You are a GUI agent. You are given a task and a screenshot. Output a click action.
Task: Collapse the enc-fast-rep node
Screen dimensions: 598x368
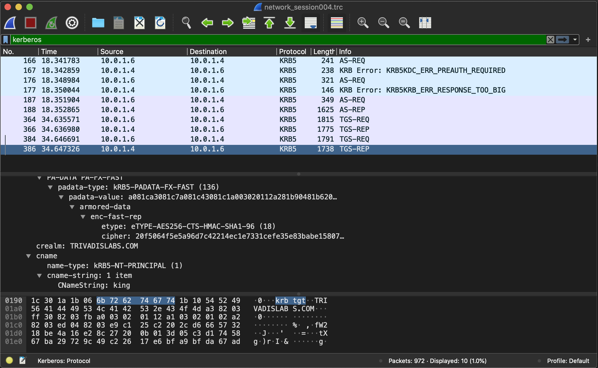point(83,217)
